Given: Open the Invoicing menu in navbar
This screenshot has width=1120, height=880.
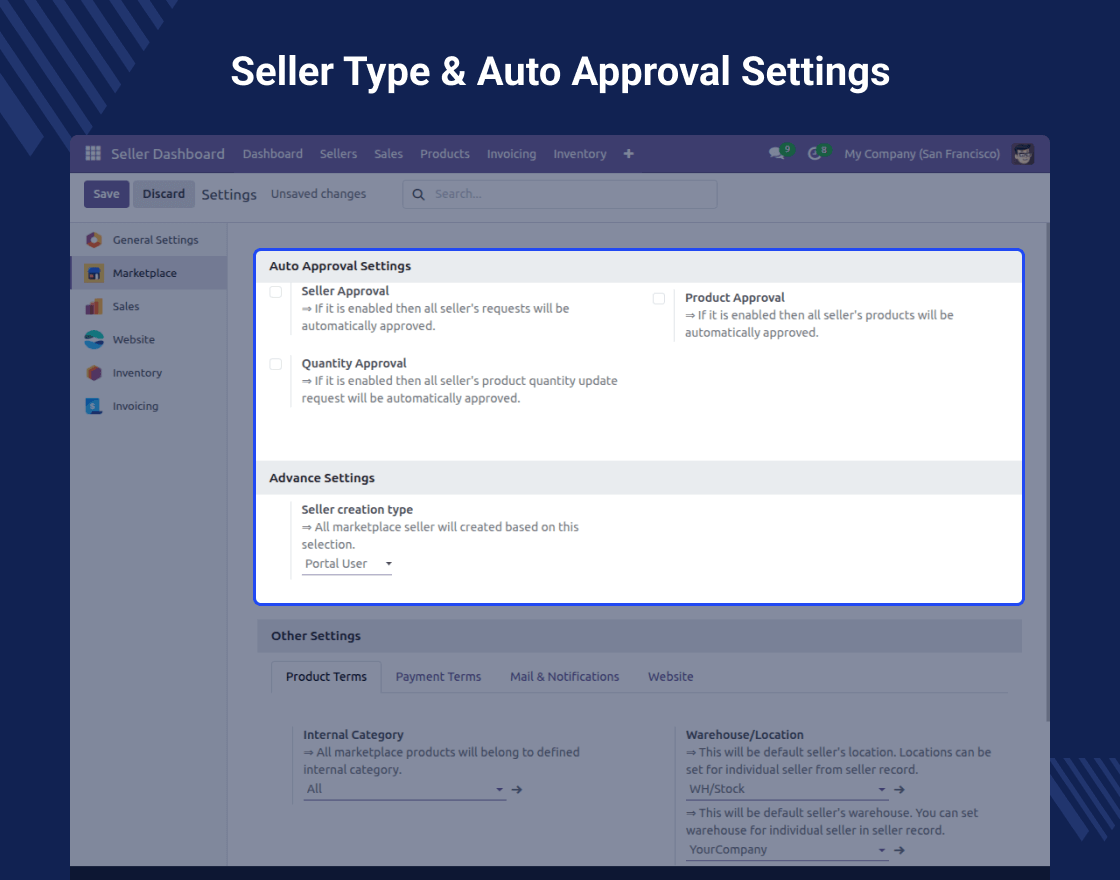Looking at the screenshot, I should click(x=511, y=154).
